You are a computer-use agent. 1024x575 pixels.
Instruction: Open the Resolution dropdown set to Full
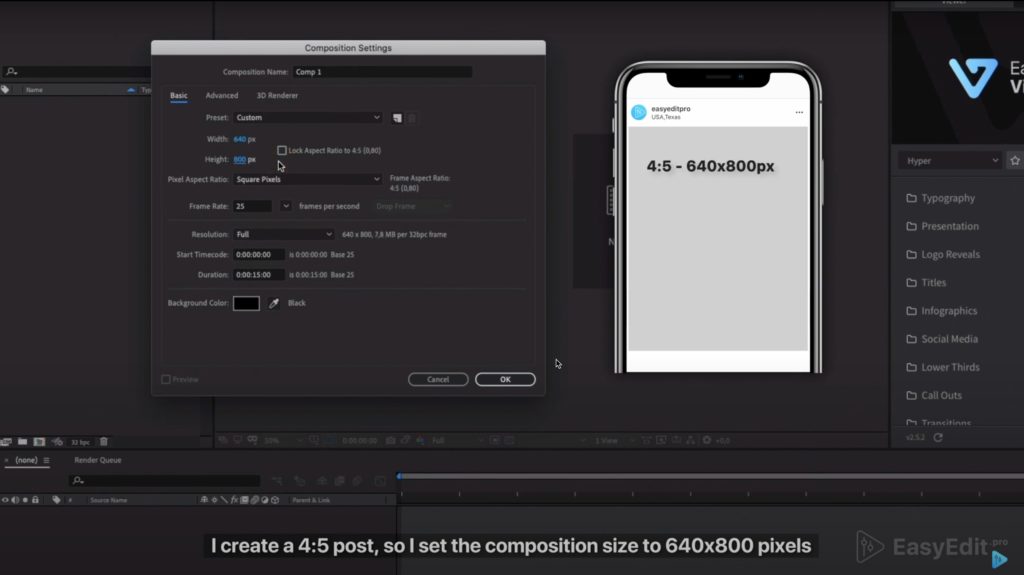coord(283,234)
